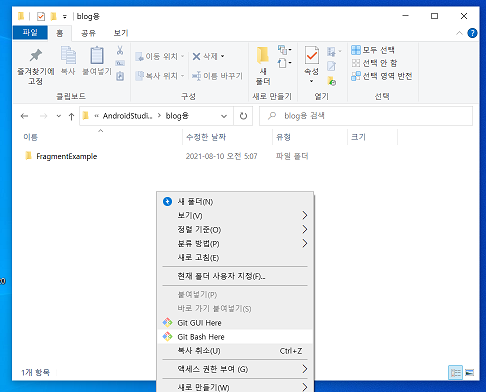The height and width of the screenshot is (392, 486).
Task: Open the quick access toolbar customize dropdown
Action: (65, 16)
